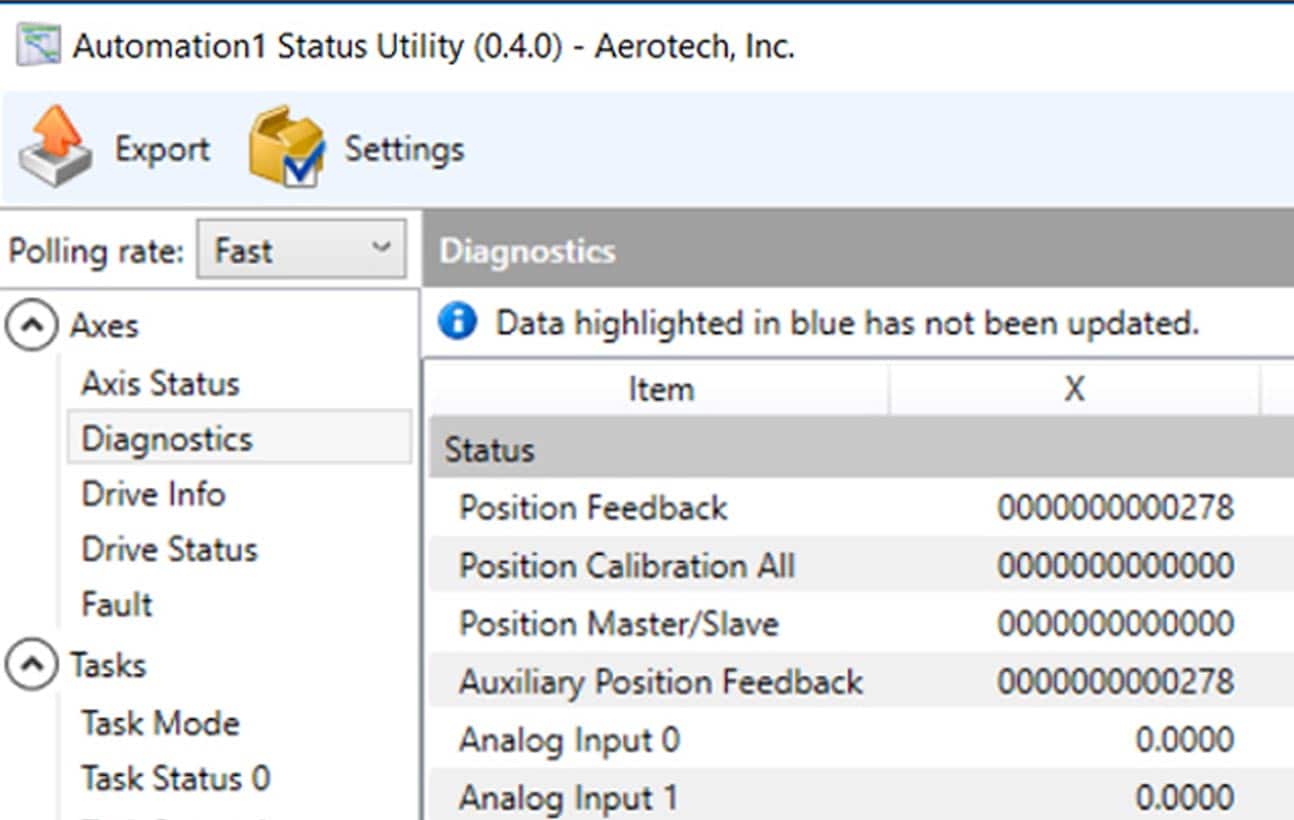Collapse the Tasks section
1294x820 pixels.
click(x=32, y=665)
